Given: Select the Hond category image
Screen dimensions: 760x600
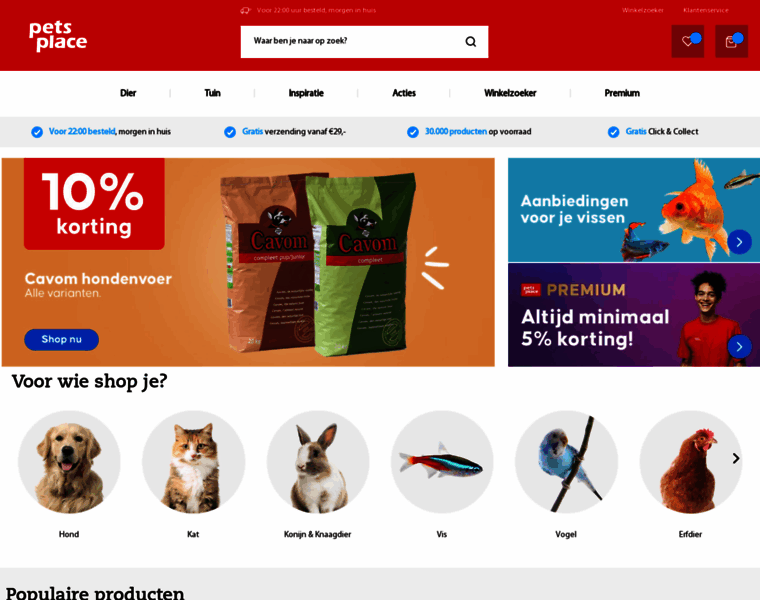Looking at the screenshot, I should [69, 462].
